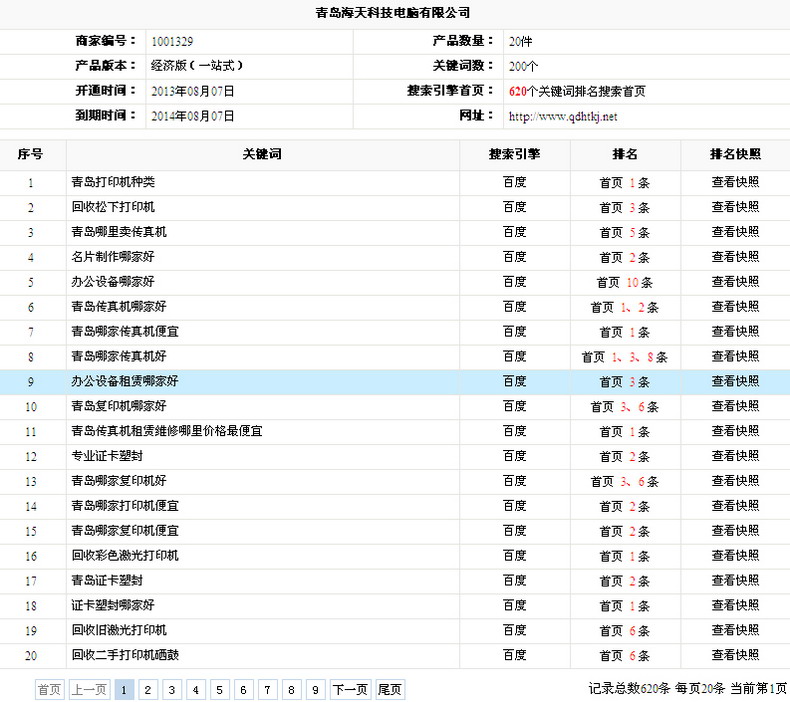
Task: Click ranking 首页 1、3、8条 cell
Action: (625, 357)
